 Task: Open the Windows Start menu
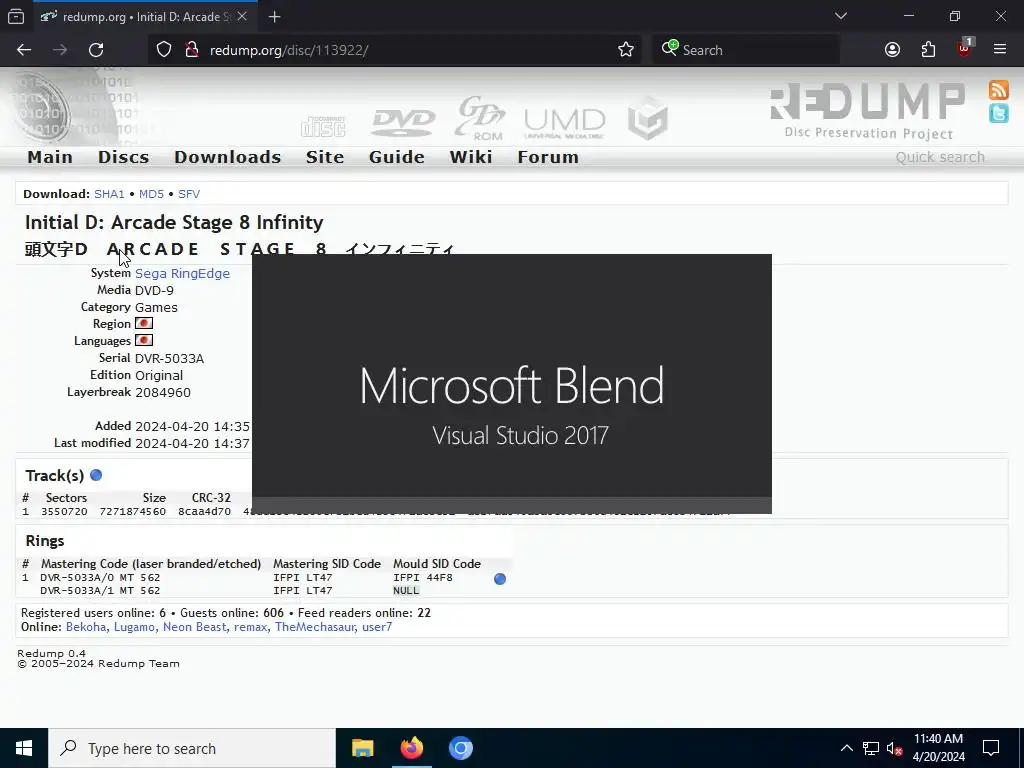(24, 748)
